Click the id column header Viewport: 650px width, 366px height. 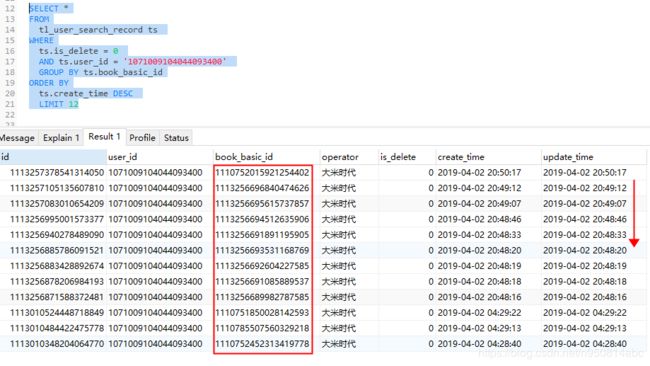pos(53,157)
